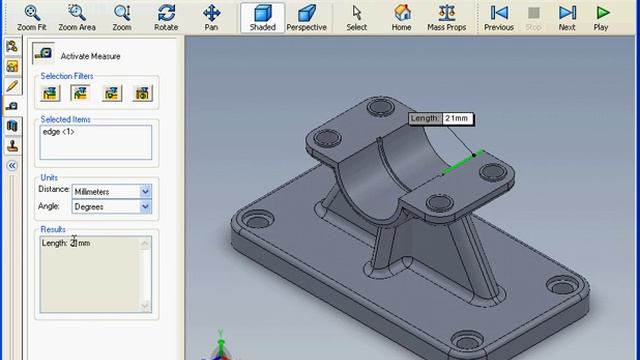Go to Previous view

[x=499, y=18]
